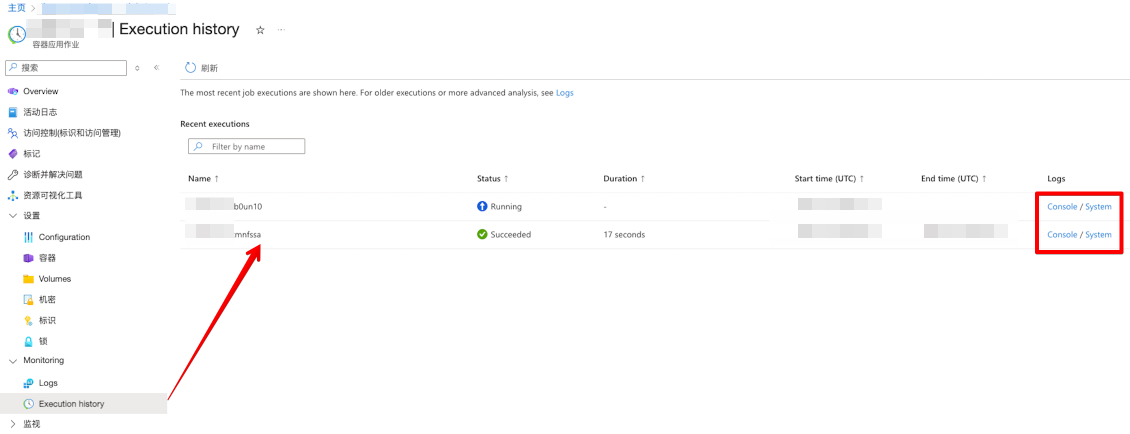Image resolution: width=1130 pixels, height=434 pixels.
Task: Click the Filter by name field
Action: point(254,146)
